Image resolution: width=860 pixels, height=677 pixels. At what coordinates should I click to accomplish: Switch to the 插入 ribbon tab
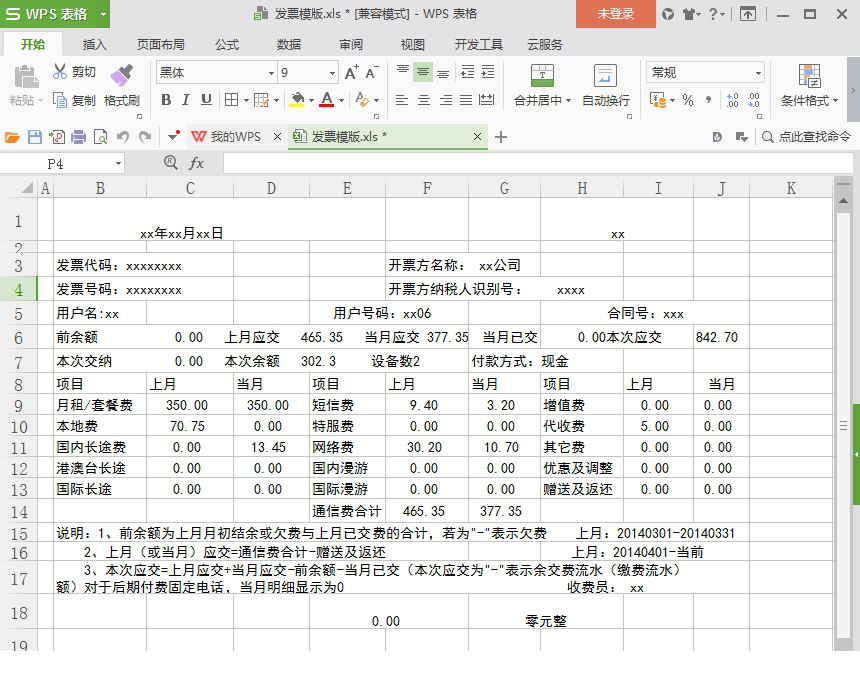94,44
